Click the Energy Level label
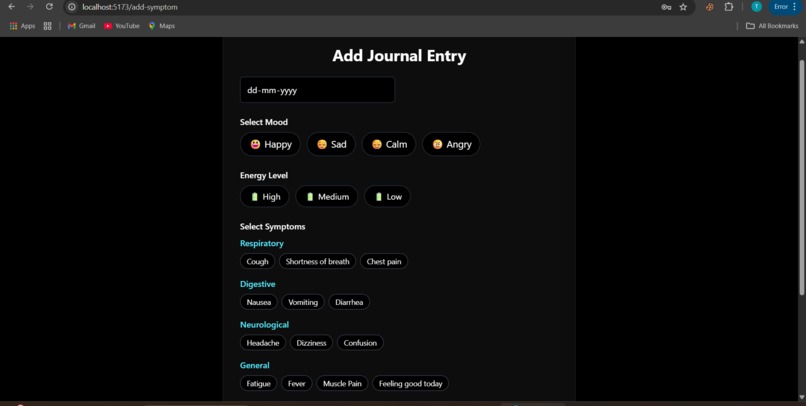This screenshot has width=806, height=406. tap(264, 175)
